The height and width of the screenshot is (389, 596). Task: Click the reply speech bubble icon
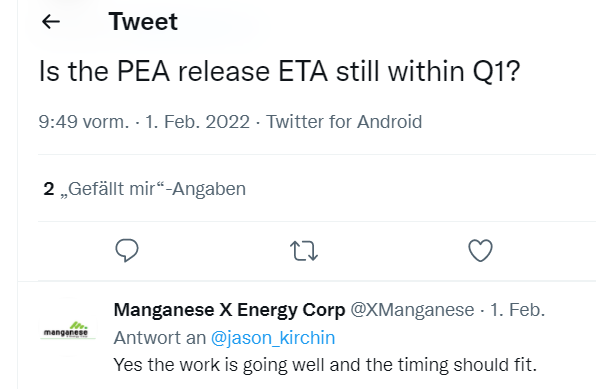pyautogui.click(x=127, y=250)
